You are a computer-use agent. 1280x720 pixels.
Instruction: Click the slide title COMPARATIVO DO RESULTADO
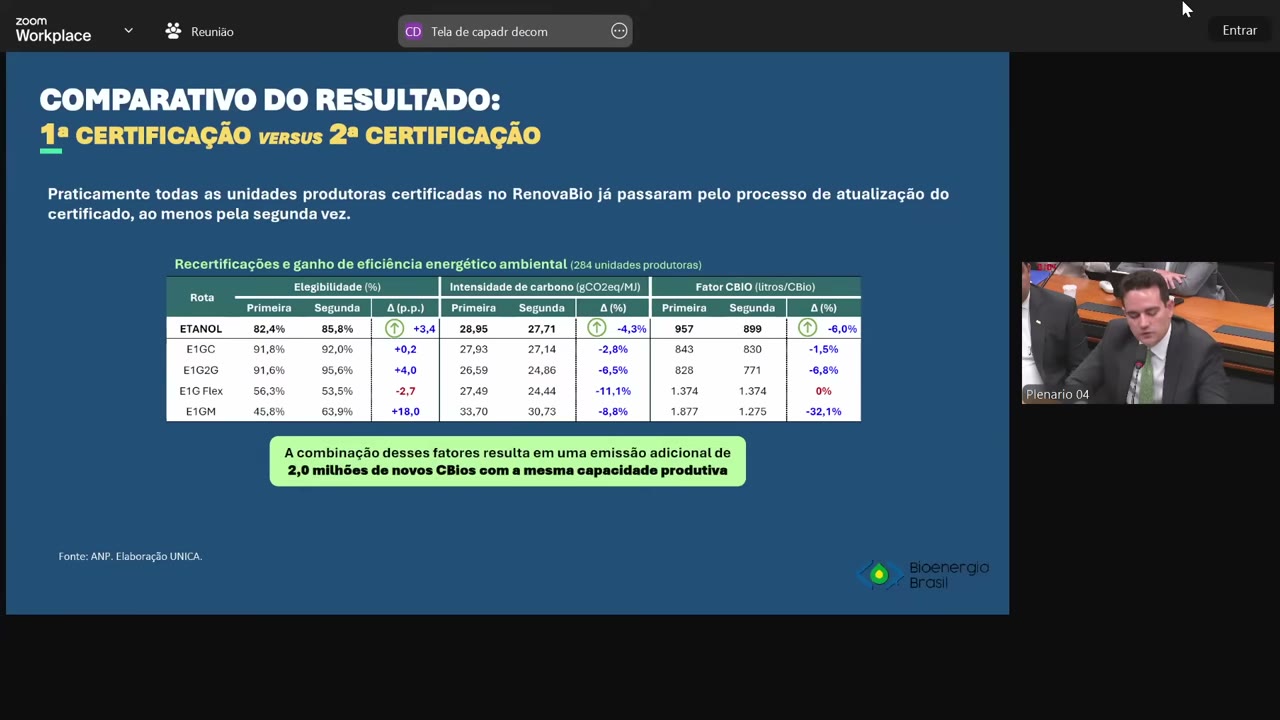(x=270, y=100)
